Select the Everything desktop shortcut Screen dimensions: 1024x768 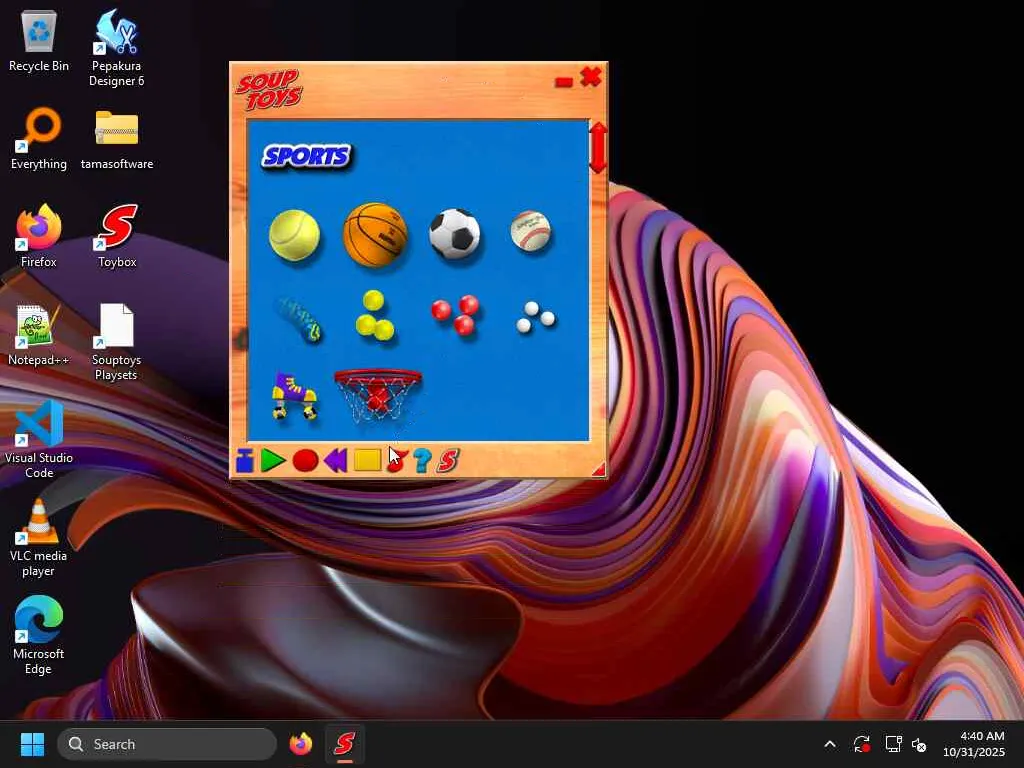tap(39, 138)
